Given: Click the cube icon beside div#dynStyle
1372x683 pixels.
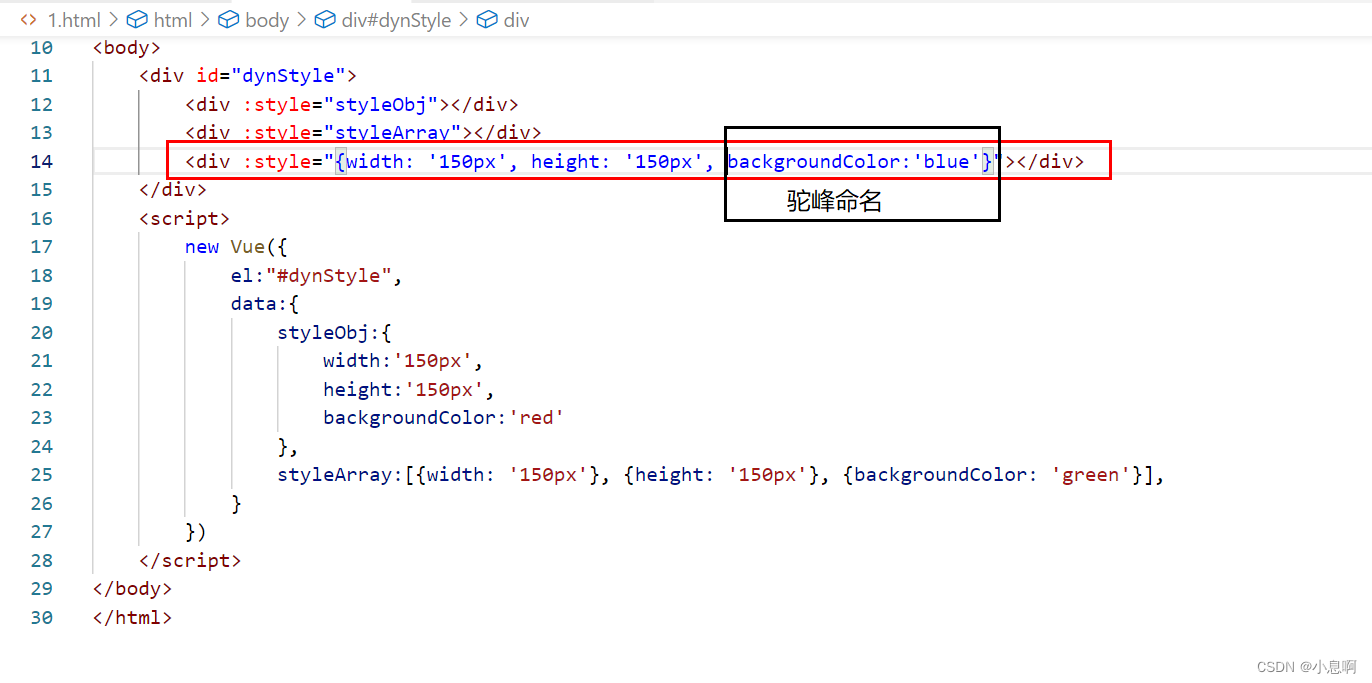Looking at the screenshot, I should point(325,20).
